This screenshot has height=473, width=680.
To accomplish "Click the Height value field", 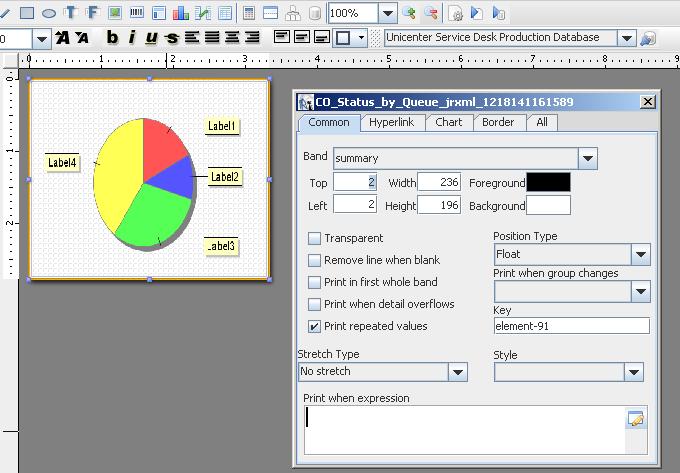I will point(439,205).
